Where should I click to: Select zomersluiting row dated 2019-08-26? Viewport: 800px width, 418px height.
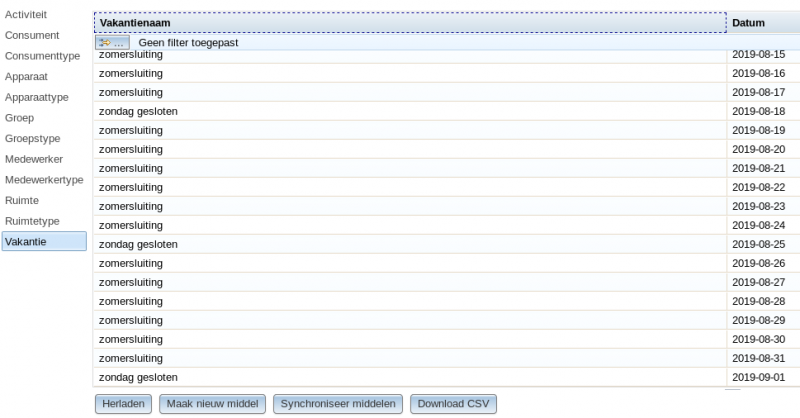[446, 263]
